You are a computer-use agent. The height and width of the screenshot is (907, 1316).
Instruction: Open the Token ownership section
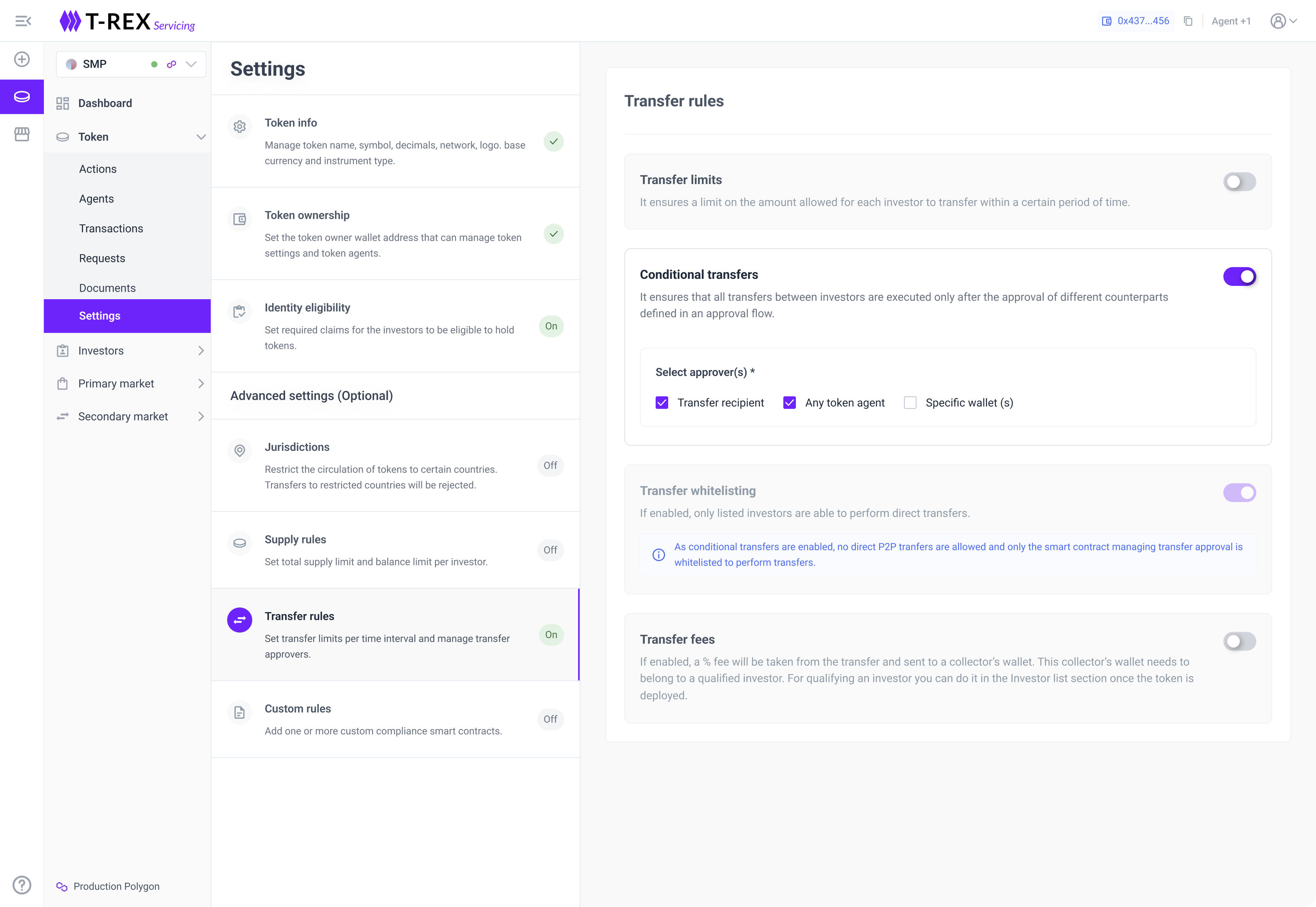[396, 233]
